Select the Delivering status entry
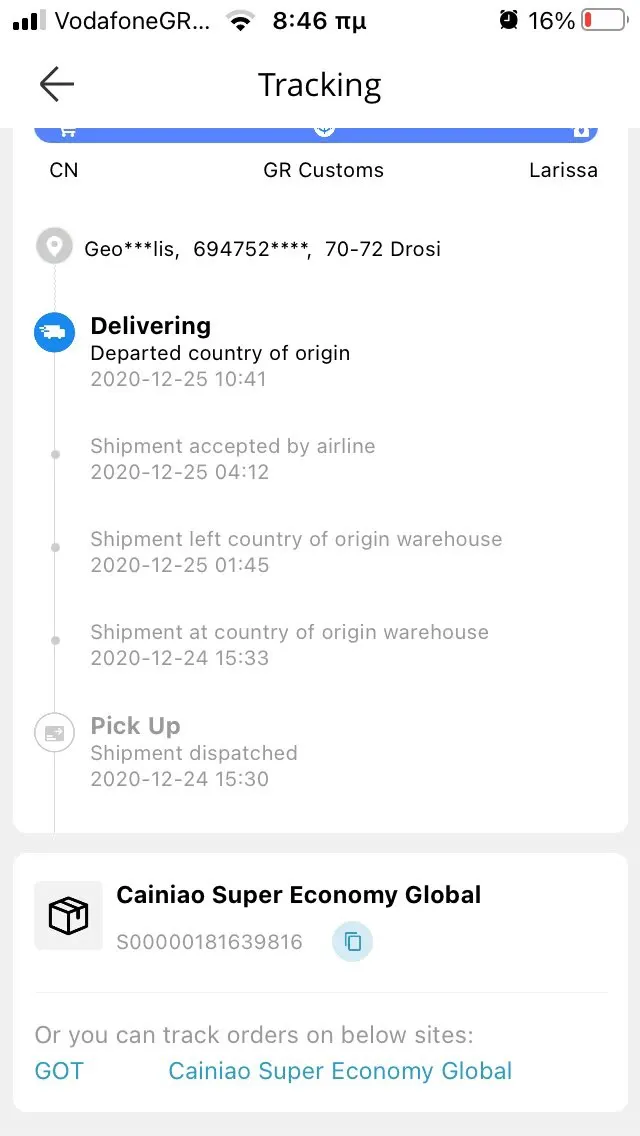 pos(151,326)
